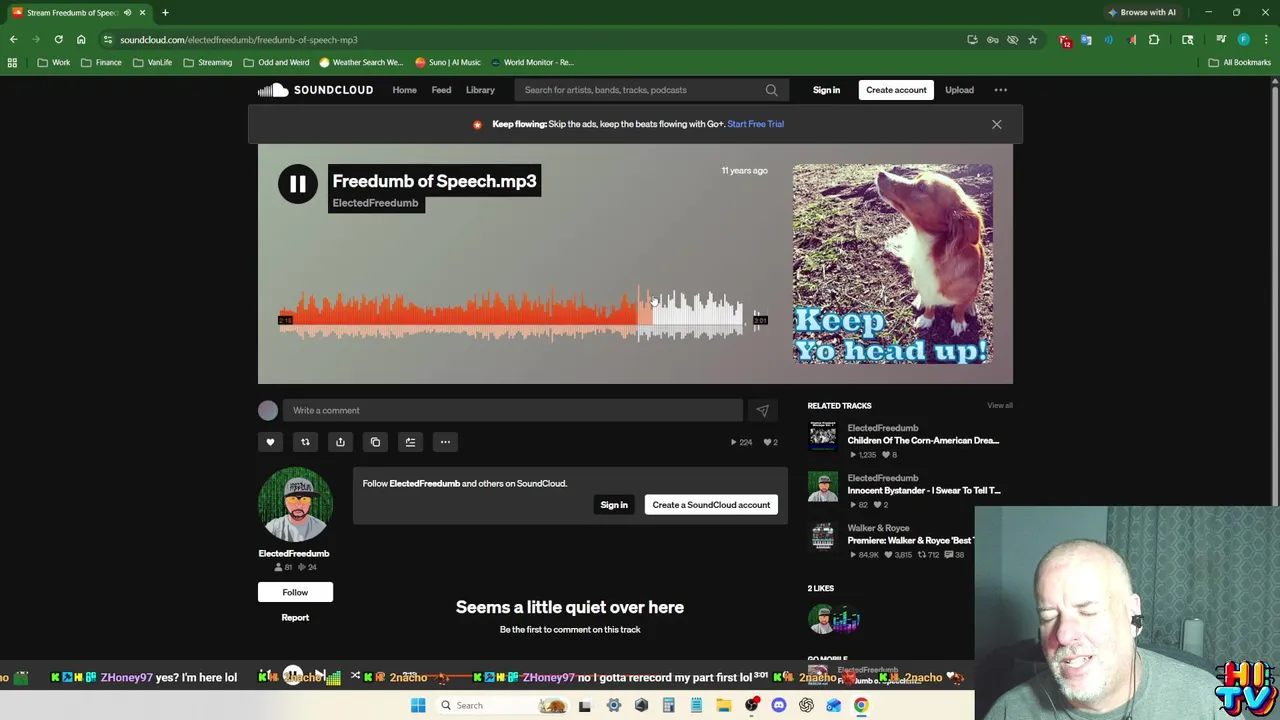This screenshot has width=1280, height=720.
Task: Like the track with heart icon
Action: coord(270,442)
